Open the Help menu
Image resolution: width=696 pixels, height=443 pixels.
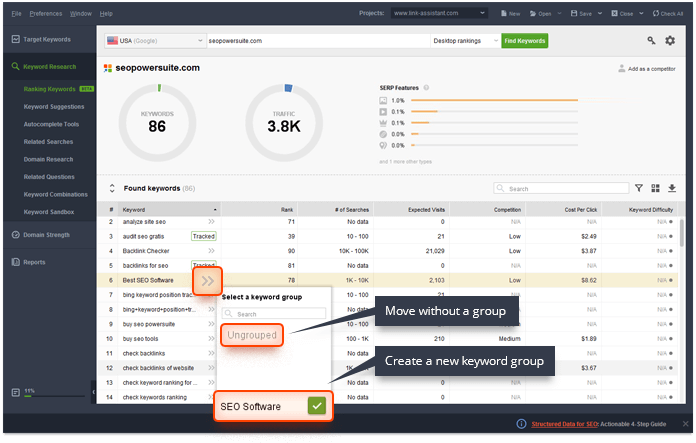coord(106,14)
